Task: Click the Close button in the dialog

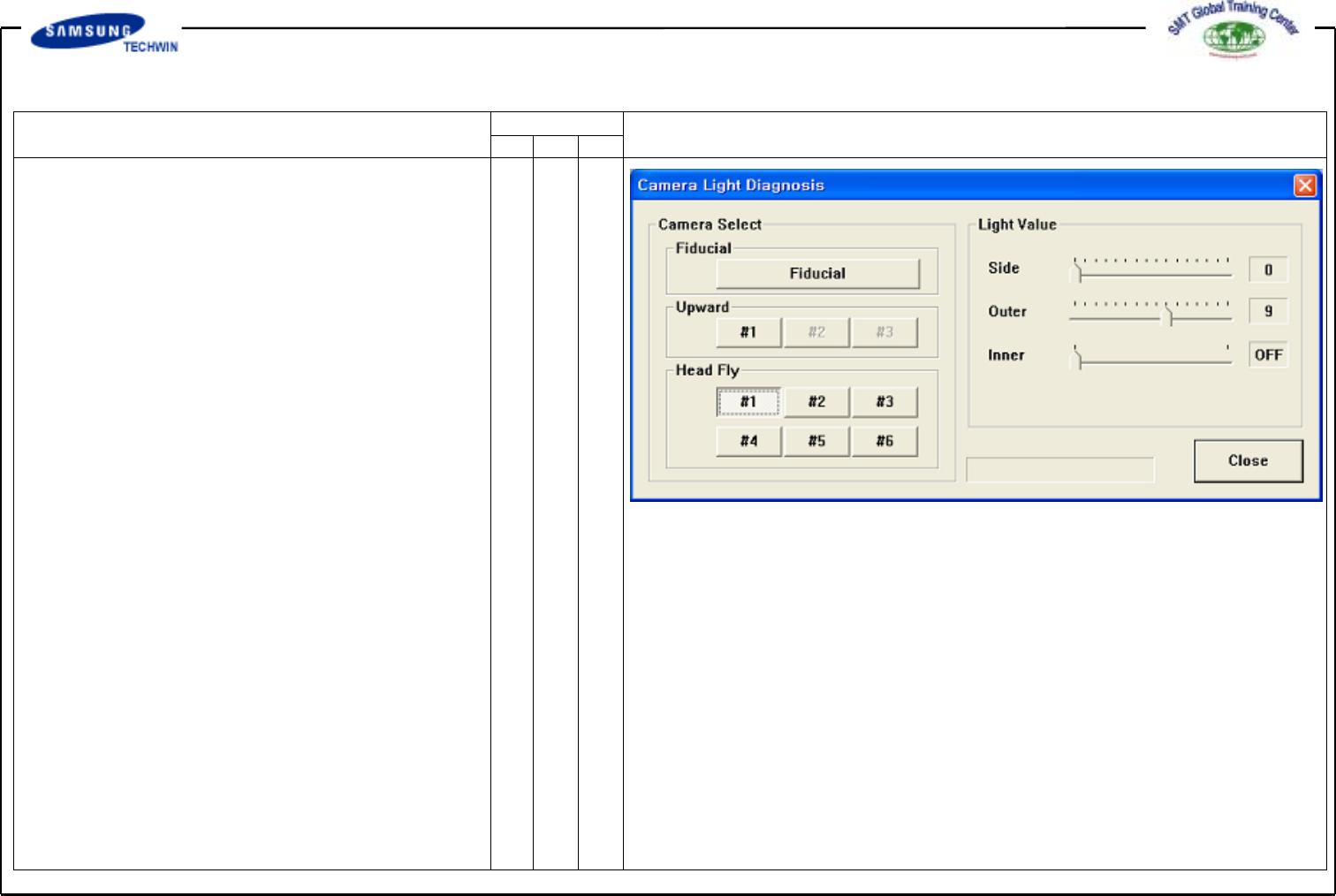Action: pyautogui.click(x=1248, y=460)
